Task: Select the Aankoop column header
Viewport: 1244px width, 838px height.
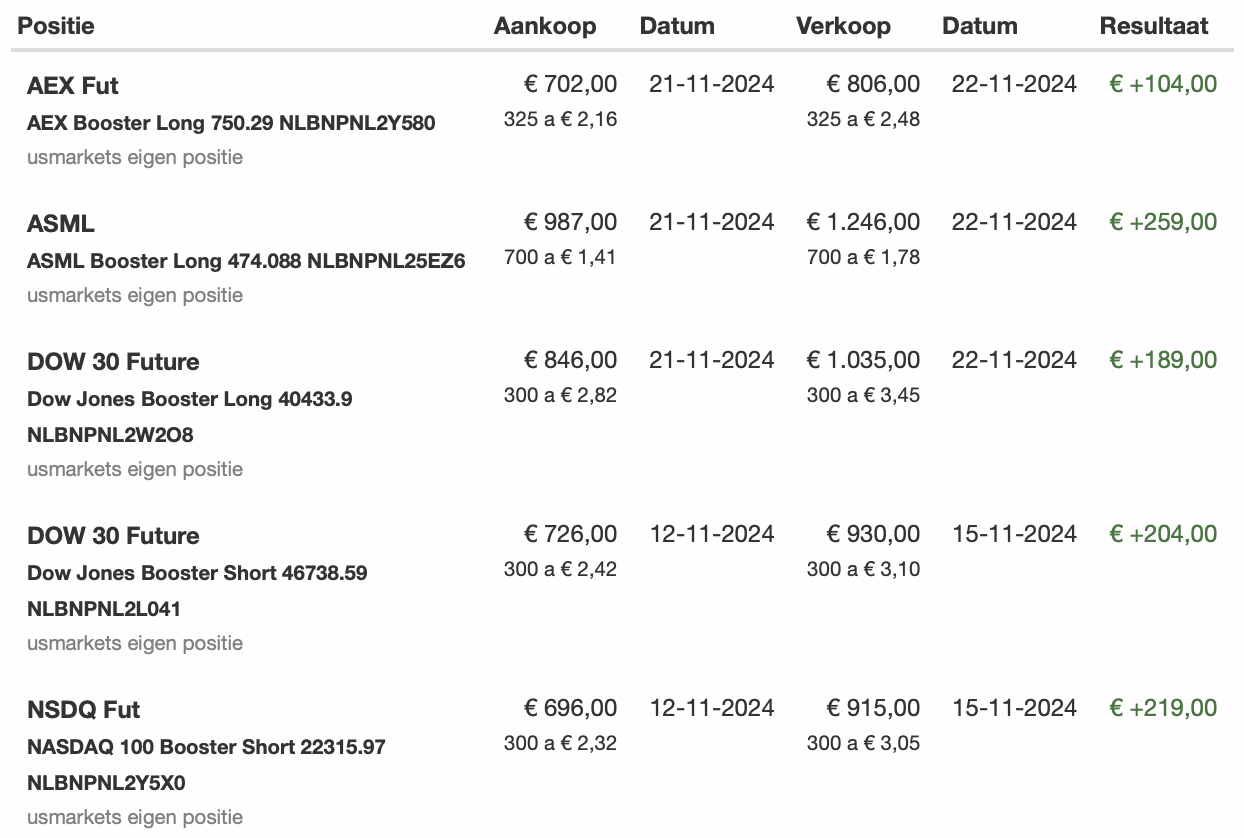Action: point(545,26)
